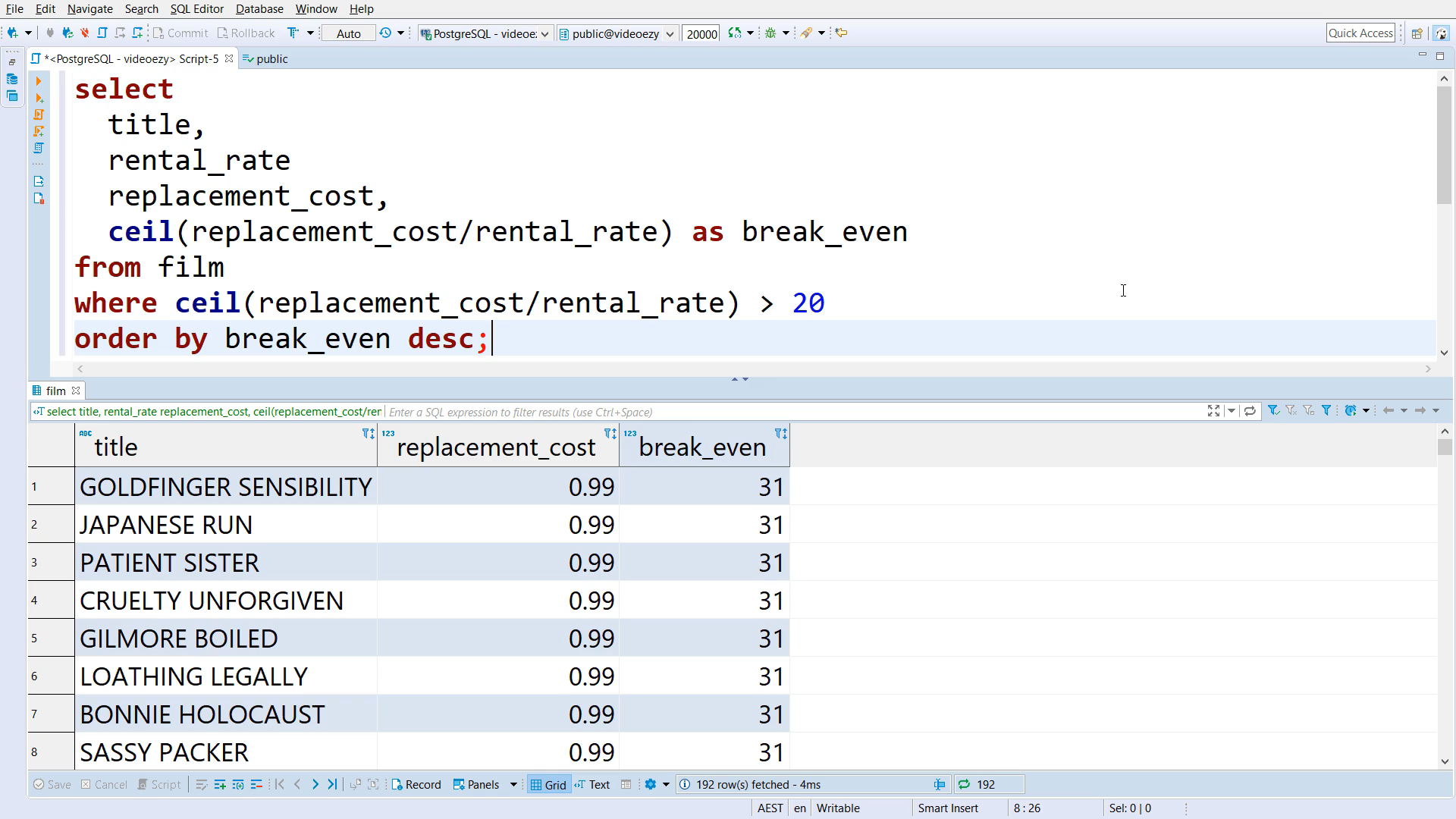Toggle Record view for results
1456x819 pixels.
[x=416, y=785]
